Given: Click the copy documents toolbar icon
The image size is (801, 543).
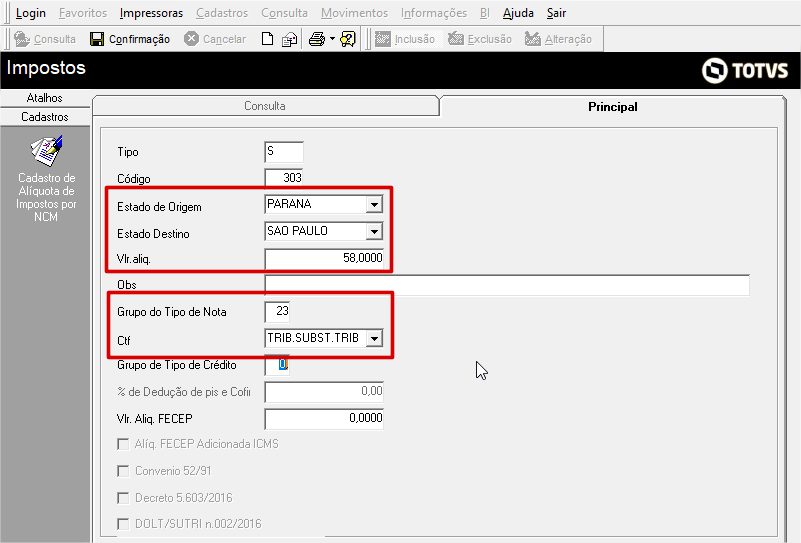Looking at the screenshot, I should click(290, 39).
